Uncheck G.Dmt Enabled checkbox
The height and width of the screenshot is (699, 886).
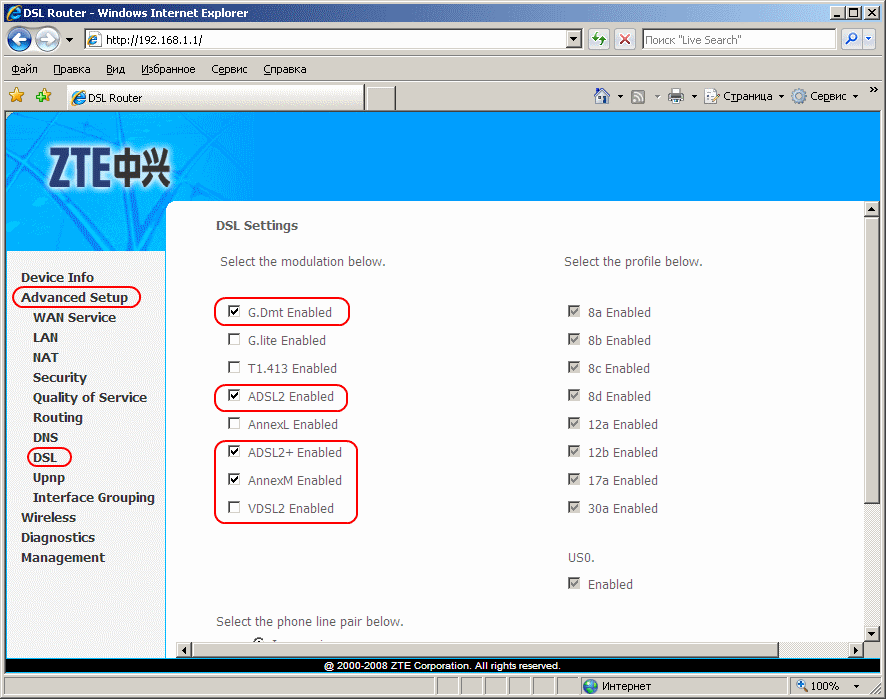pos(234,311)
